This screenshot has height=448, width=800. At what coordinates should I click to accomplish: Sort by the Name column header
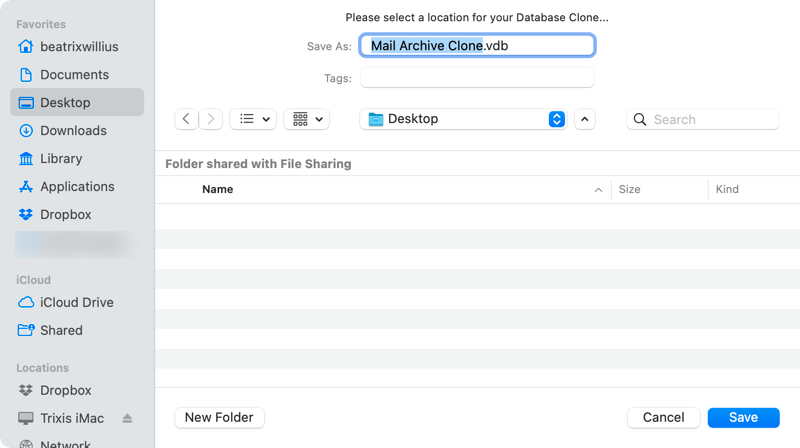217,189
